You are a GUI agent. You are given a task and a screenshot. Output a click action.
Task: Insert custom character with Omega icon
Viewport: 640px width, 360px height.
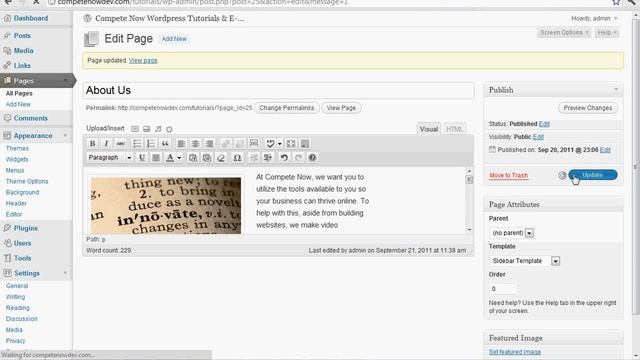pyautogui.click(x=237, y=158)
